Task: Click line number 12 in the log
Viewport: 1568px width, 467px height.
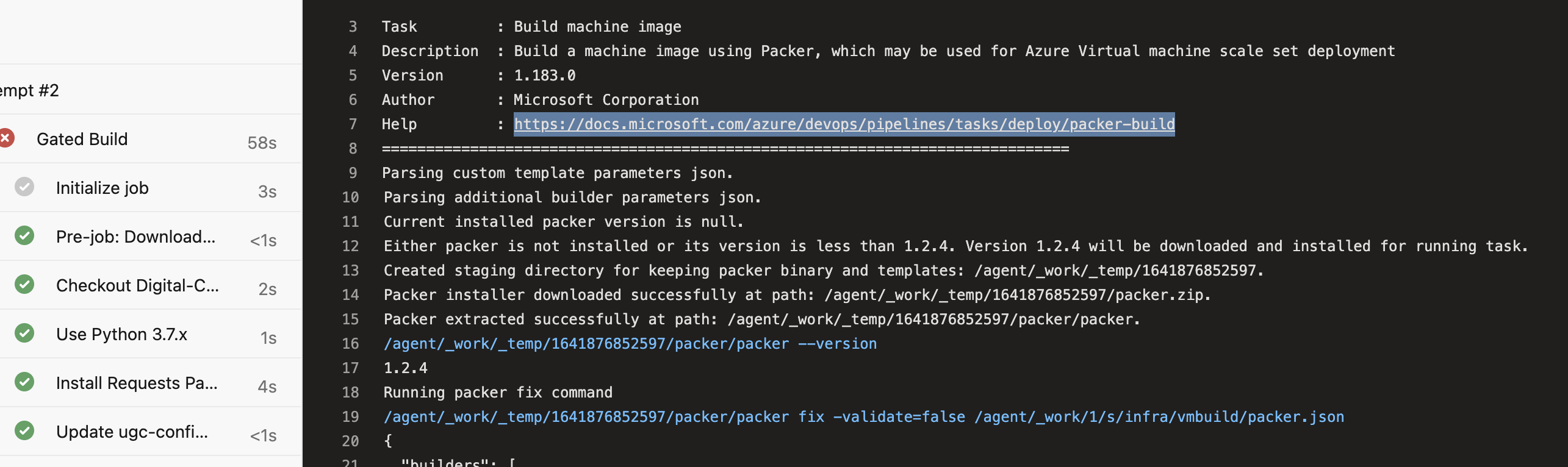Action: point(351,246)
